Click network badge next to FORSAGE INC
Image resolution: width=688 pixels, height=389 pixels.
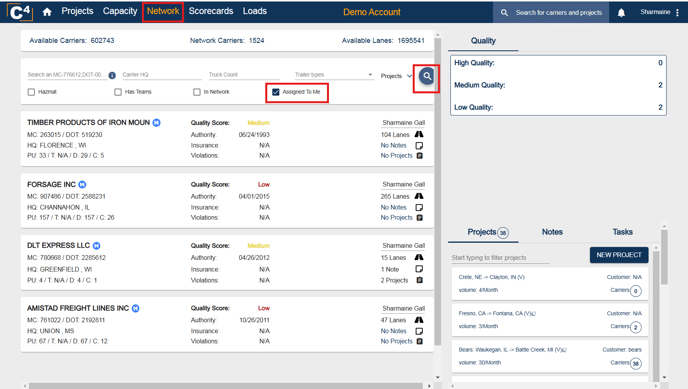(x=82, y=185)
